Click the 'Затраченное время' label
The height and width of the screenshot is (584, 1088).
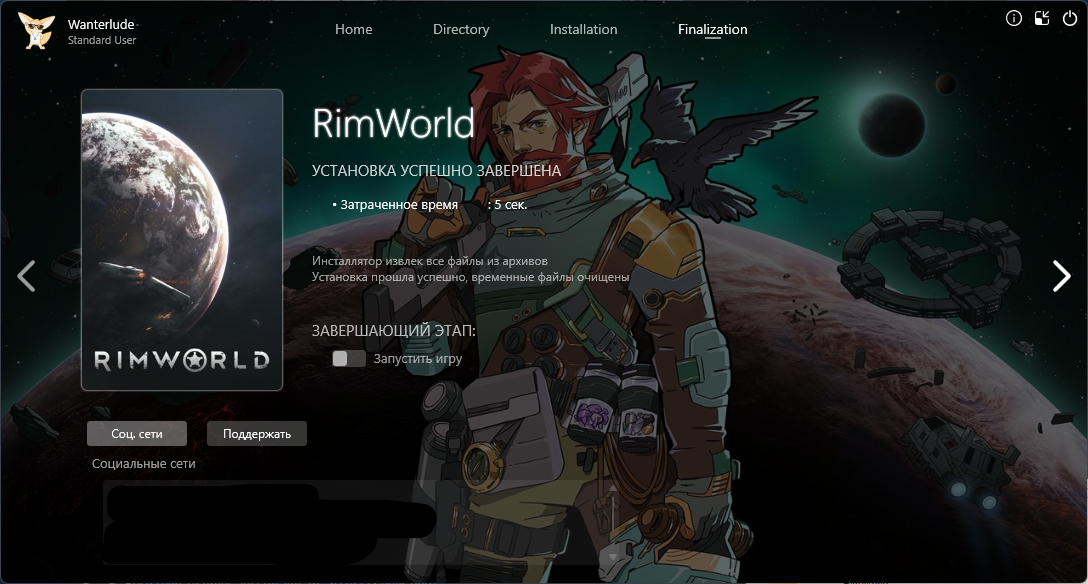click(x=398, y=205)
